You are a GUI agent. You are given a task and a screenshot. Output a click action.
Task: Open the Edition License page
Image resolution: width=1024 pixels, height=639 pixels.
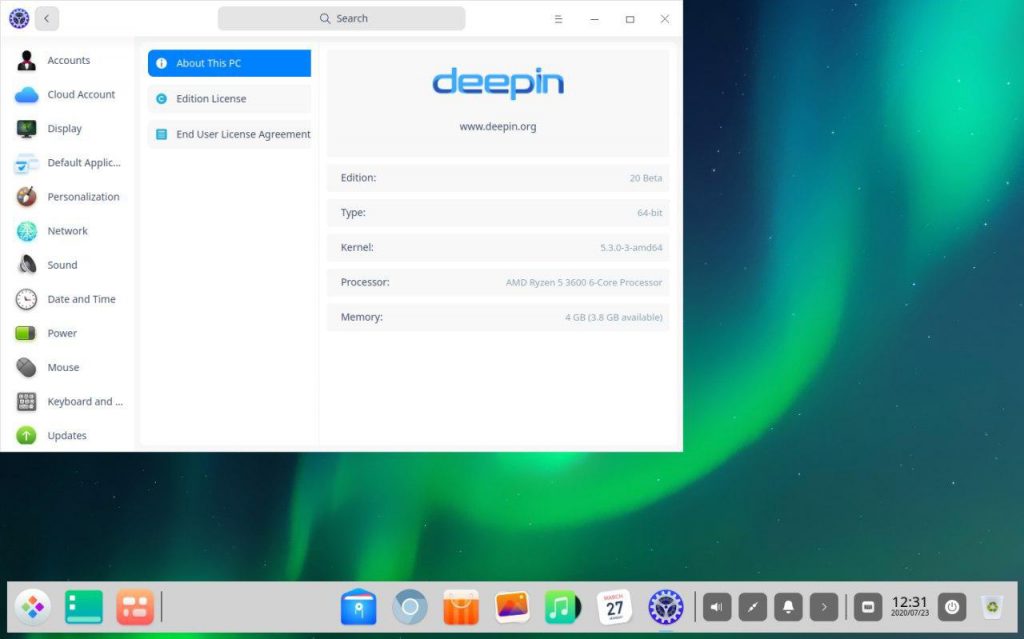[229, 99]
